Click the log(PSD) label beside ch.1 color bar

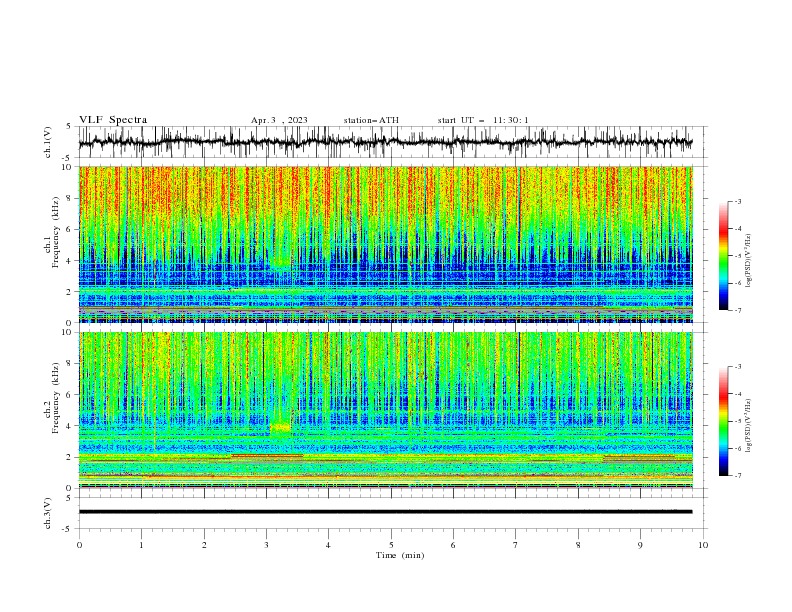749,261
